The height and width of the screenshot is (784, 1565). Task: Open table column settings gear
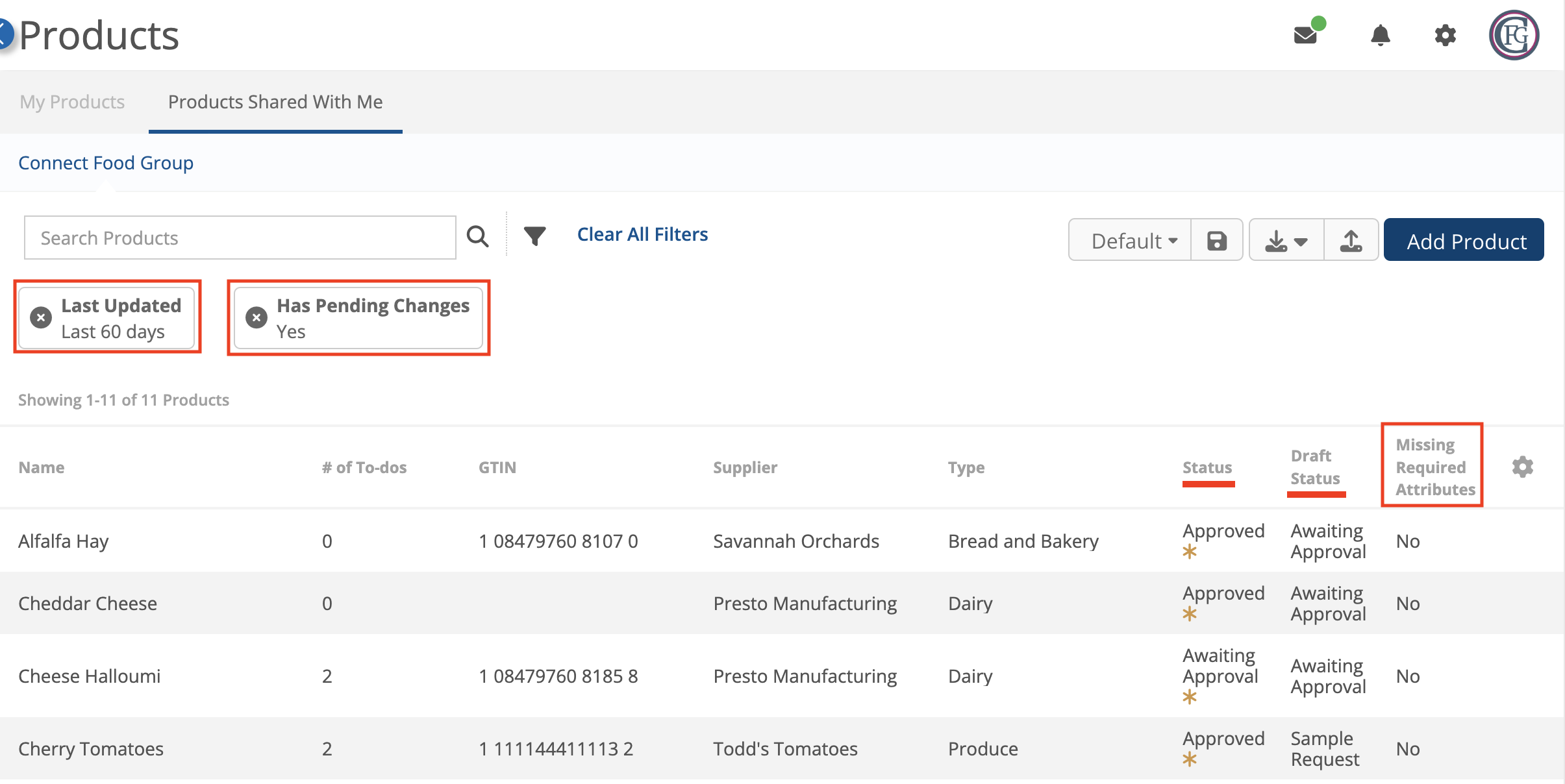[1522, 467]
